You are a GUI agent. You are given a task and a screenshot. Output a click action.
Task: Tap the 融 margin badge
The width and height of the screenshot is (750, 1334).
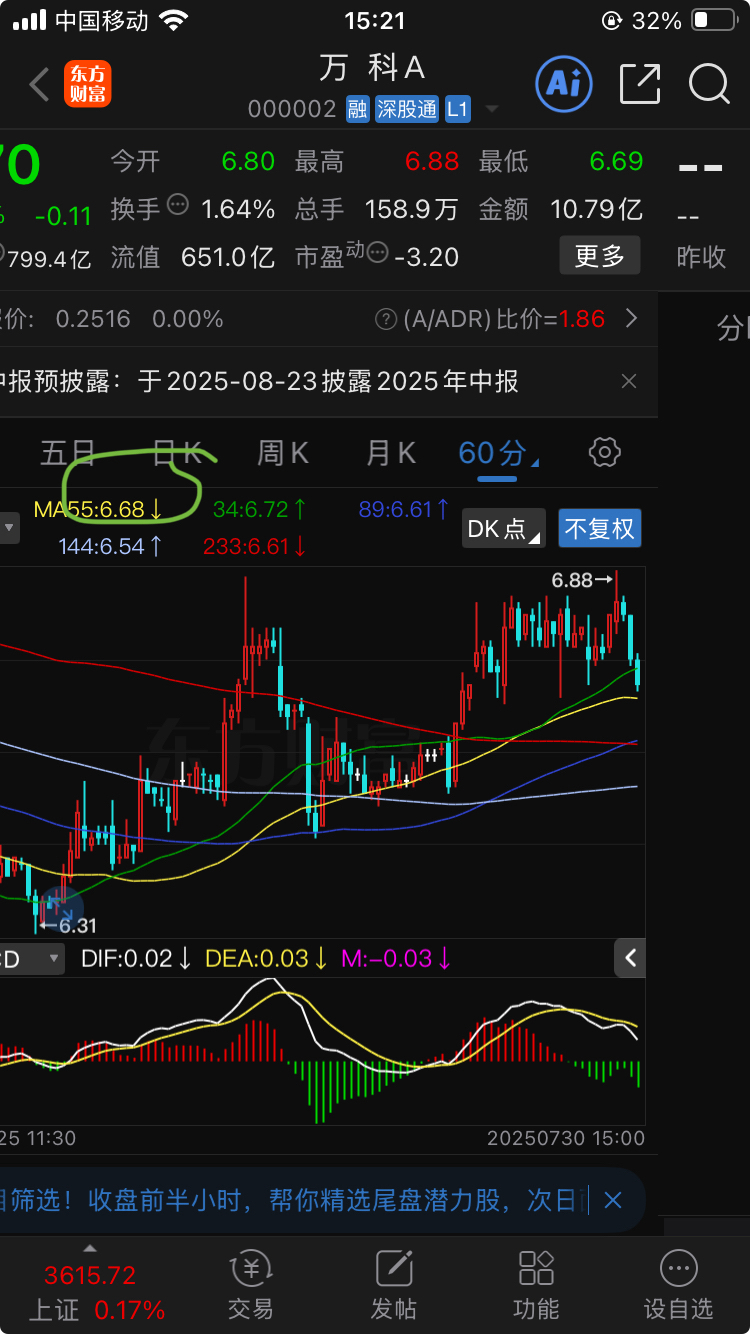358,110
